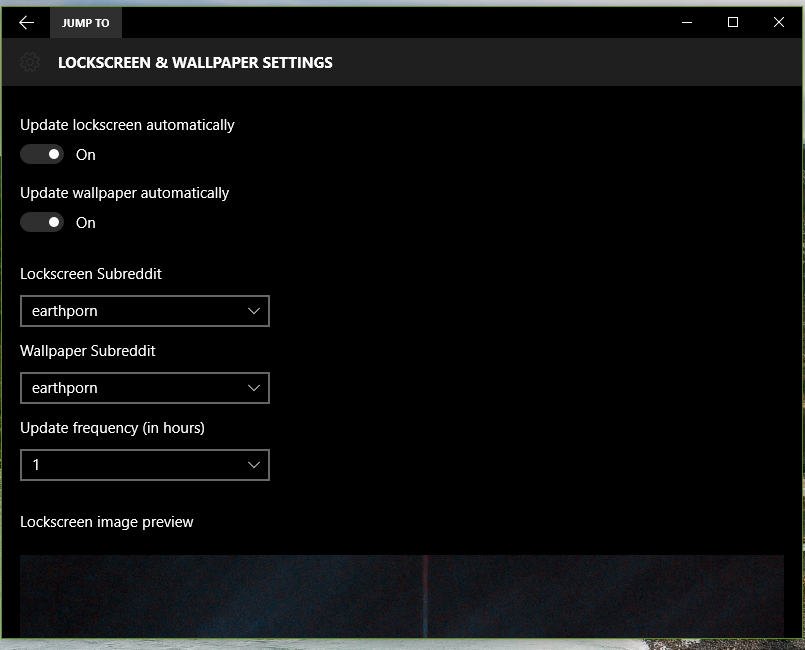Click the LOCKSCREEN & WALLPAPER SETTINGS heading
This screenshot has width=805, height=650.
196,62
